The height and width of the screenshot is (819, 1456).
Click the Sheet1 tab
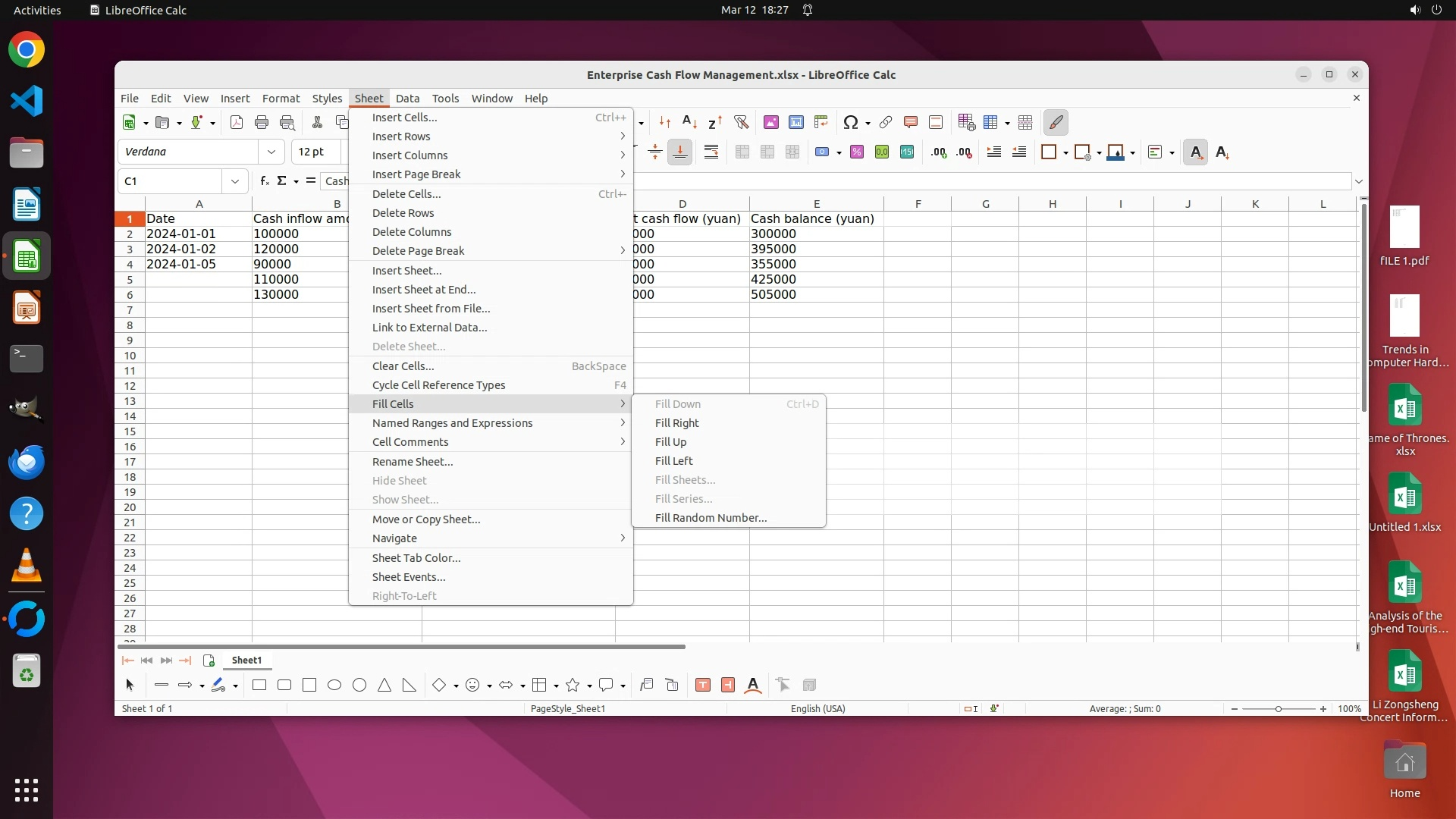[246, 661]
